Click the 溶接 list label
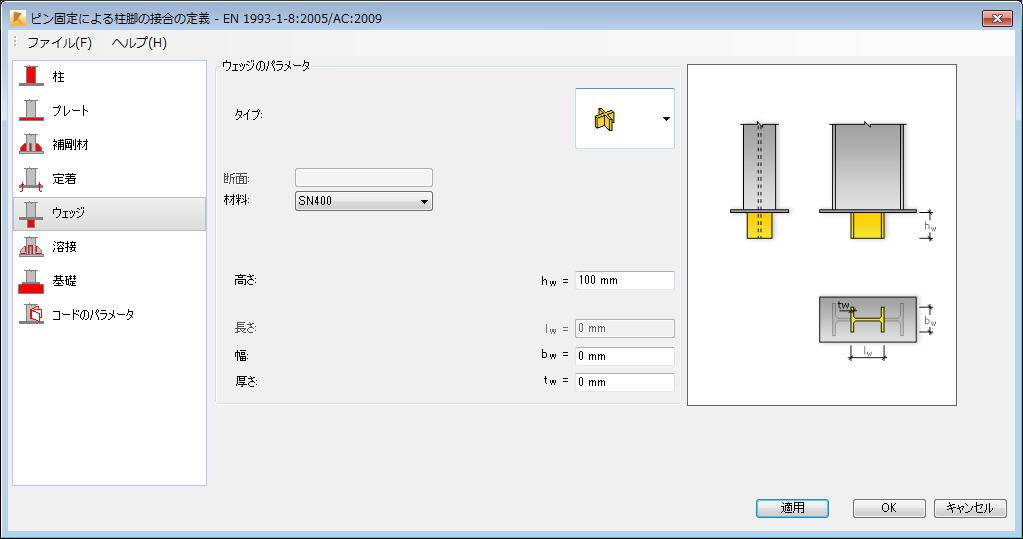 pos(65,247)
